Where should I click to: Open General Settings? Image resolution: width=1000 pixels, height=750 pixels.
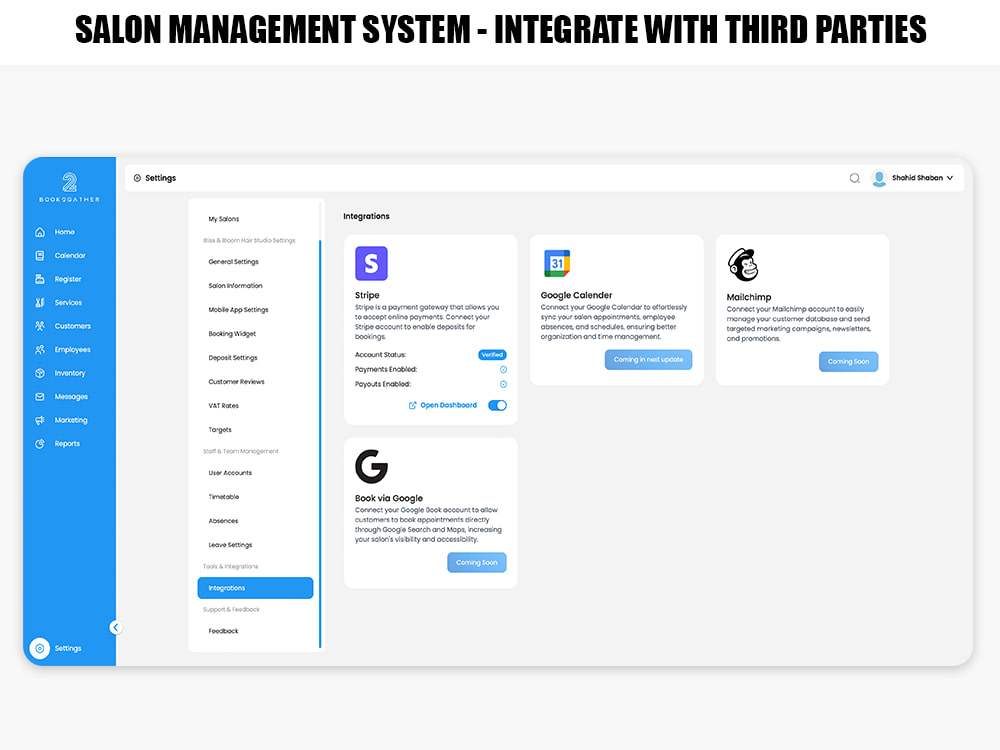click(233, 261)
